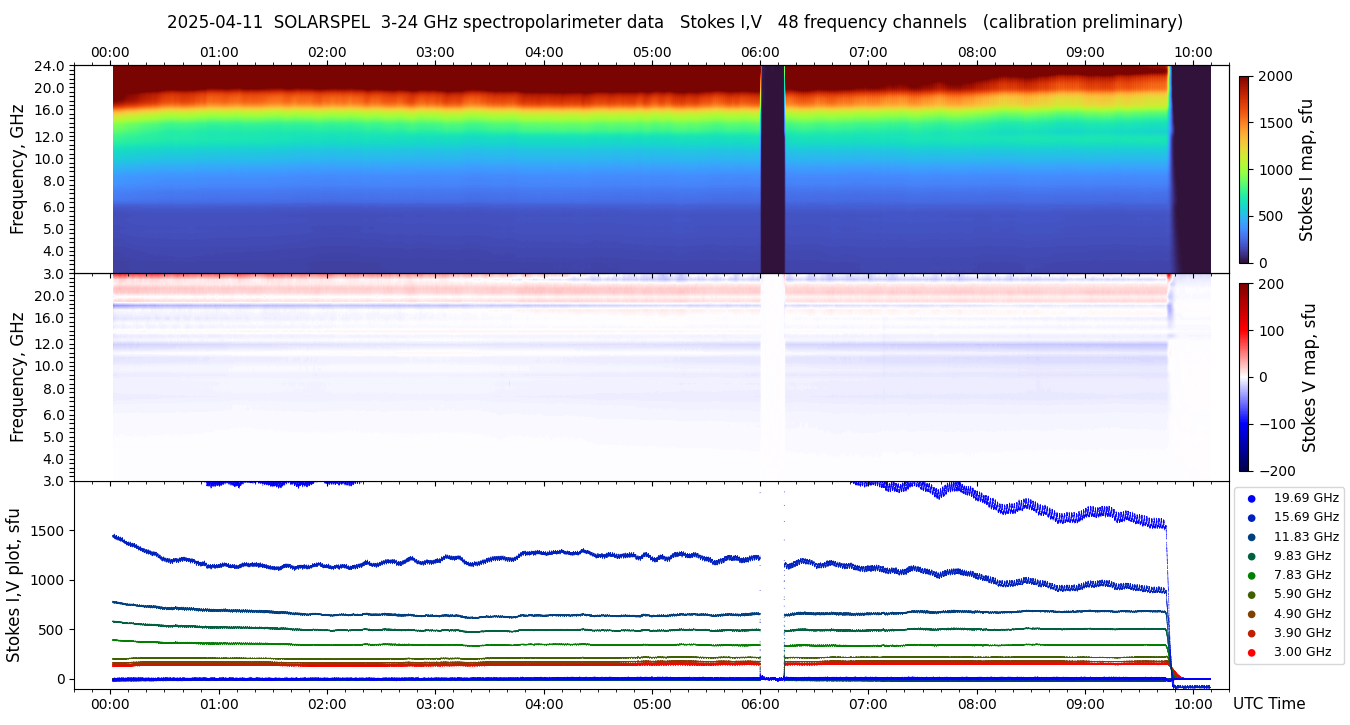Click the 9.83 GHz legend marker
The width and height of the screenshot is (1350, 725).
[1251, 556]
